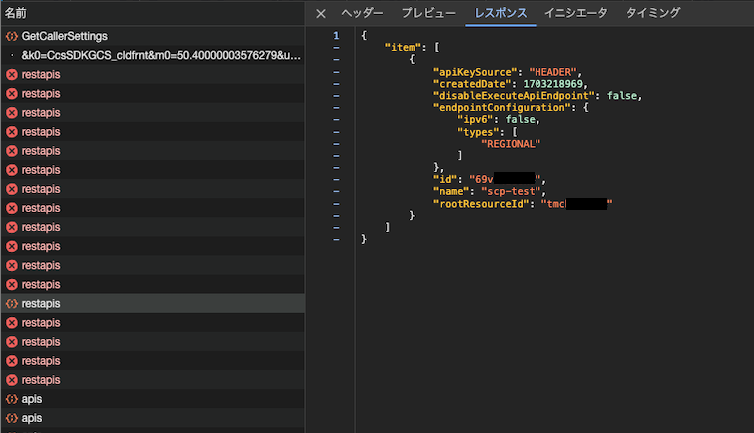
Task: Click the error icon of first failed restapis
Action: point(12,75)
